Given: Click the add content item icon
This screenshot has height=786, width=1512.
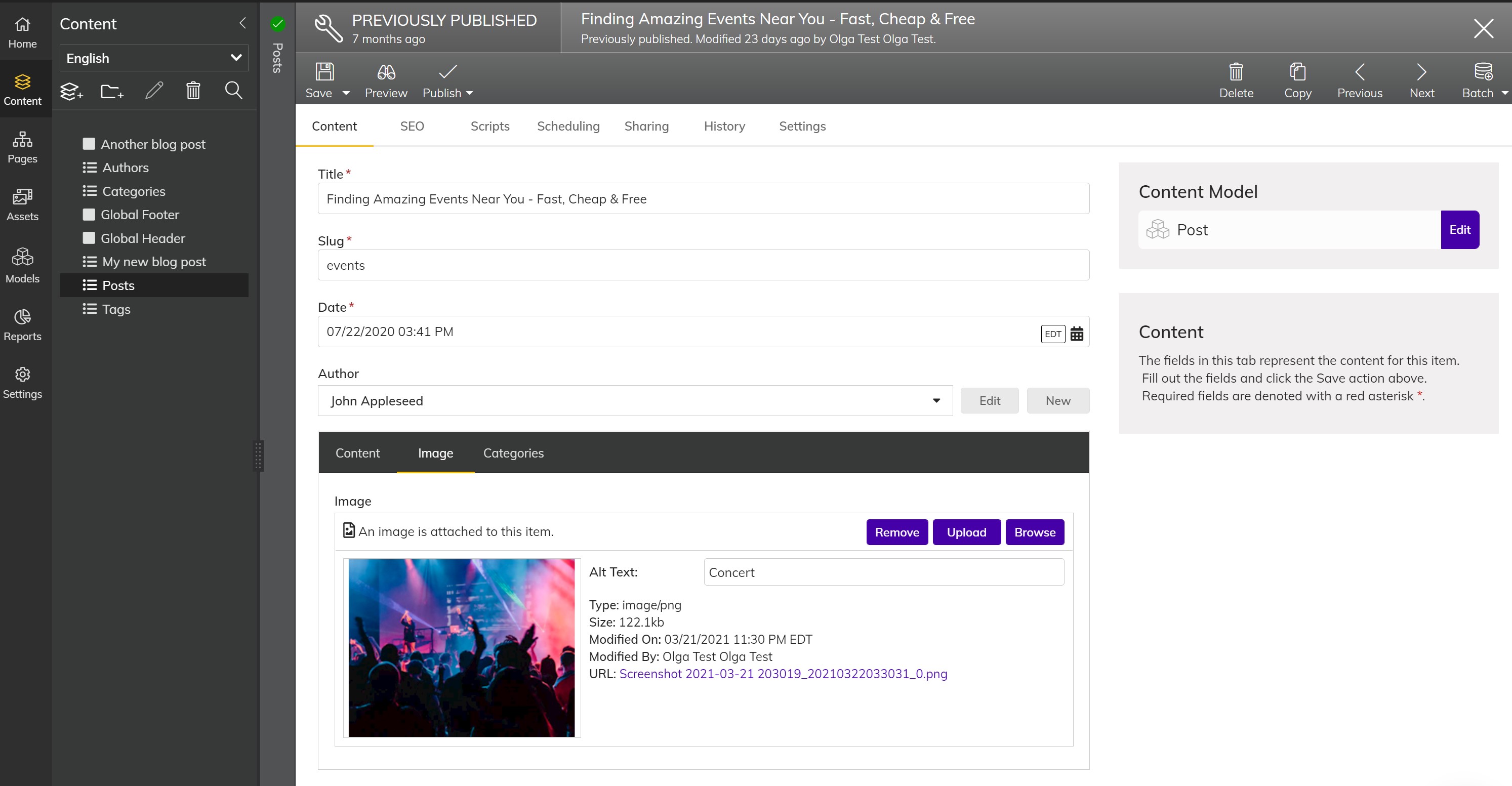Looking at the screenshot, I should [x=71, y=91].
